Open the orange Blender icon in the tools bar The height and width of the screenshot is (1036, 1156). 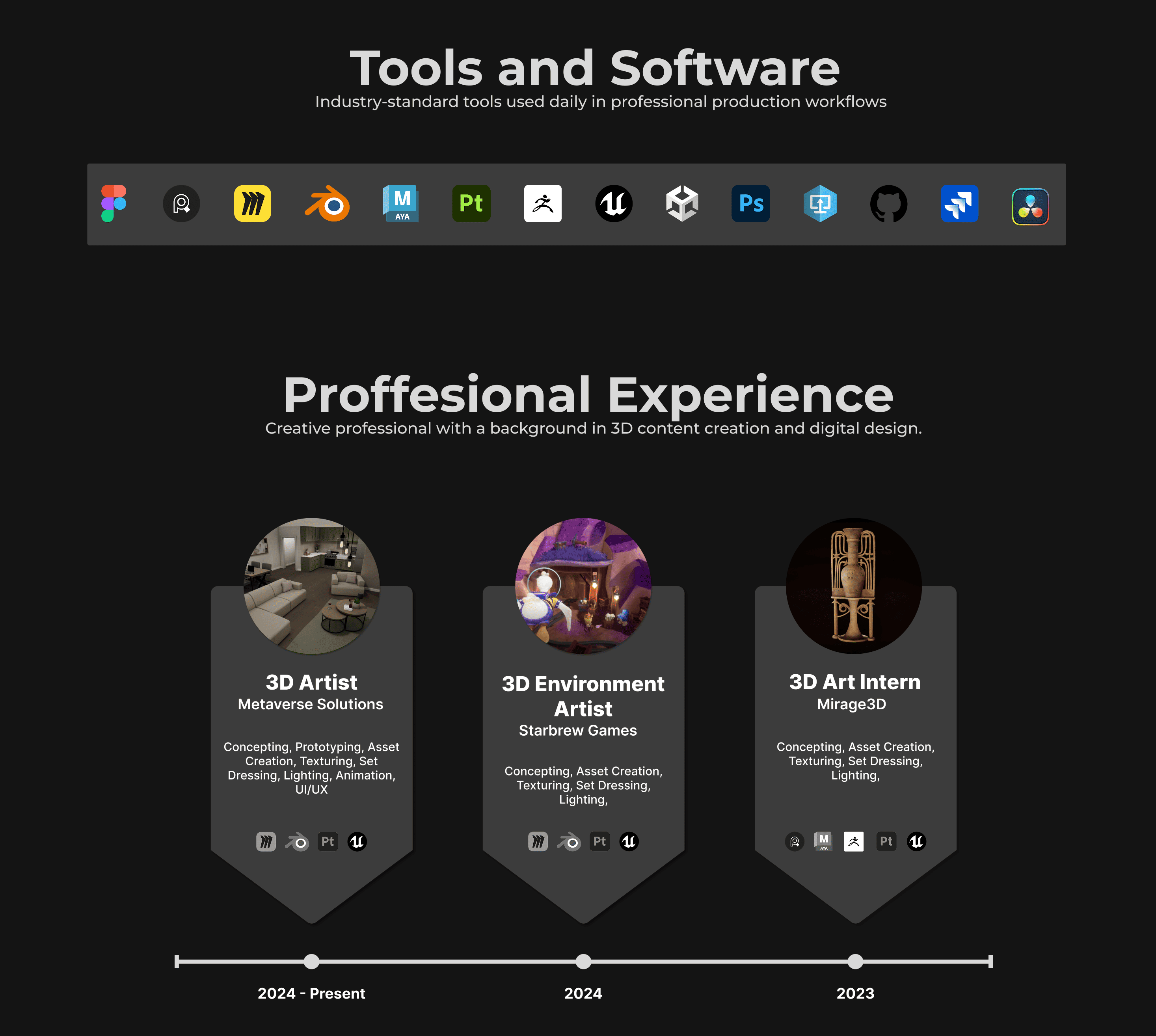pyautogui.click(x=327, y=203)
